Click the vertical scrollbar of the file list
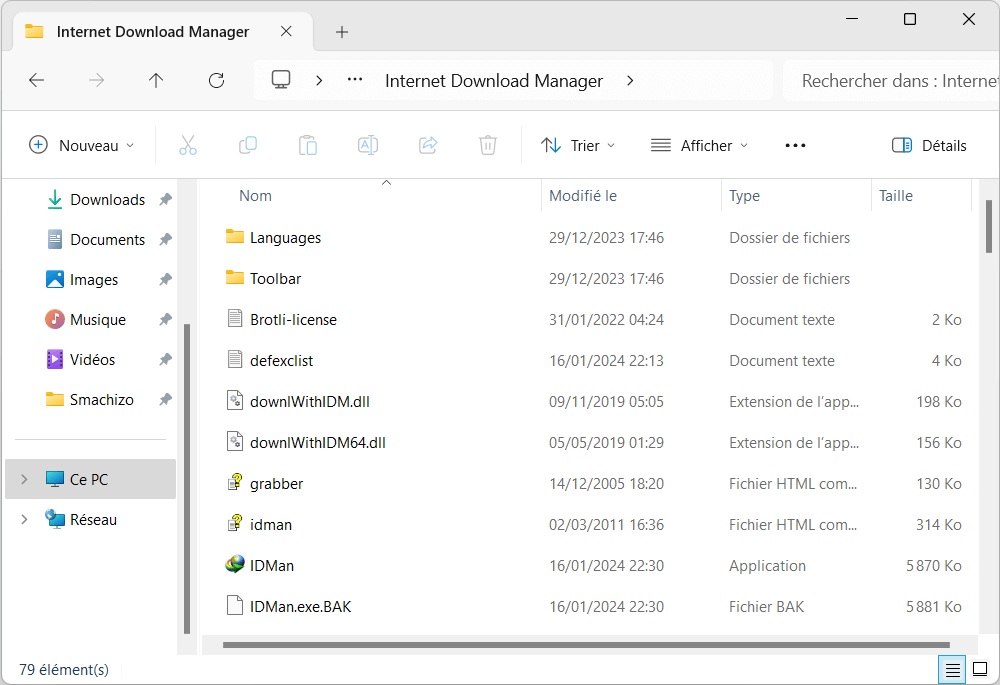The height and width of the screenshot is (685, 1000). coord(989,226)
